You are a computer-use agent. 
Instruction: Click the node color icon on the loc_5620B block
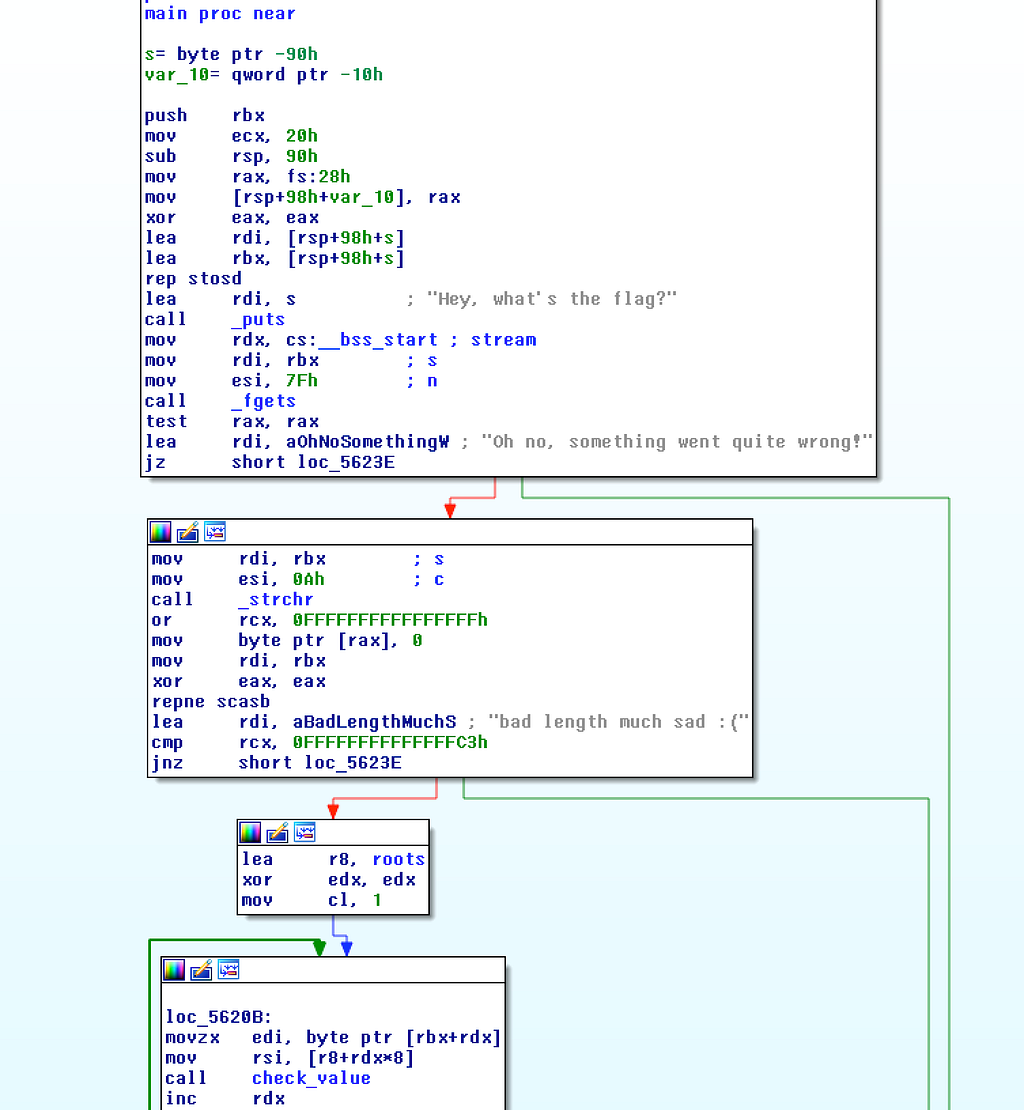coord(174,970)
